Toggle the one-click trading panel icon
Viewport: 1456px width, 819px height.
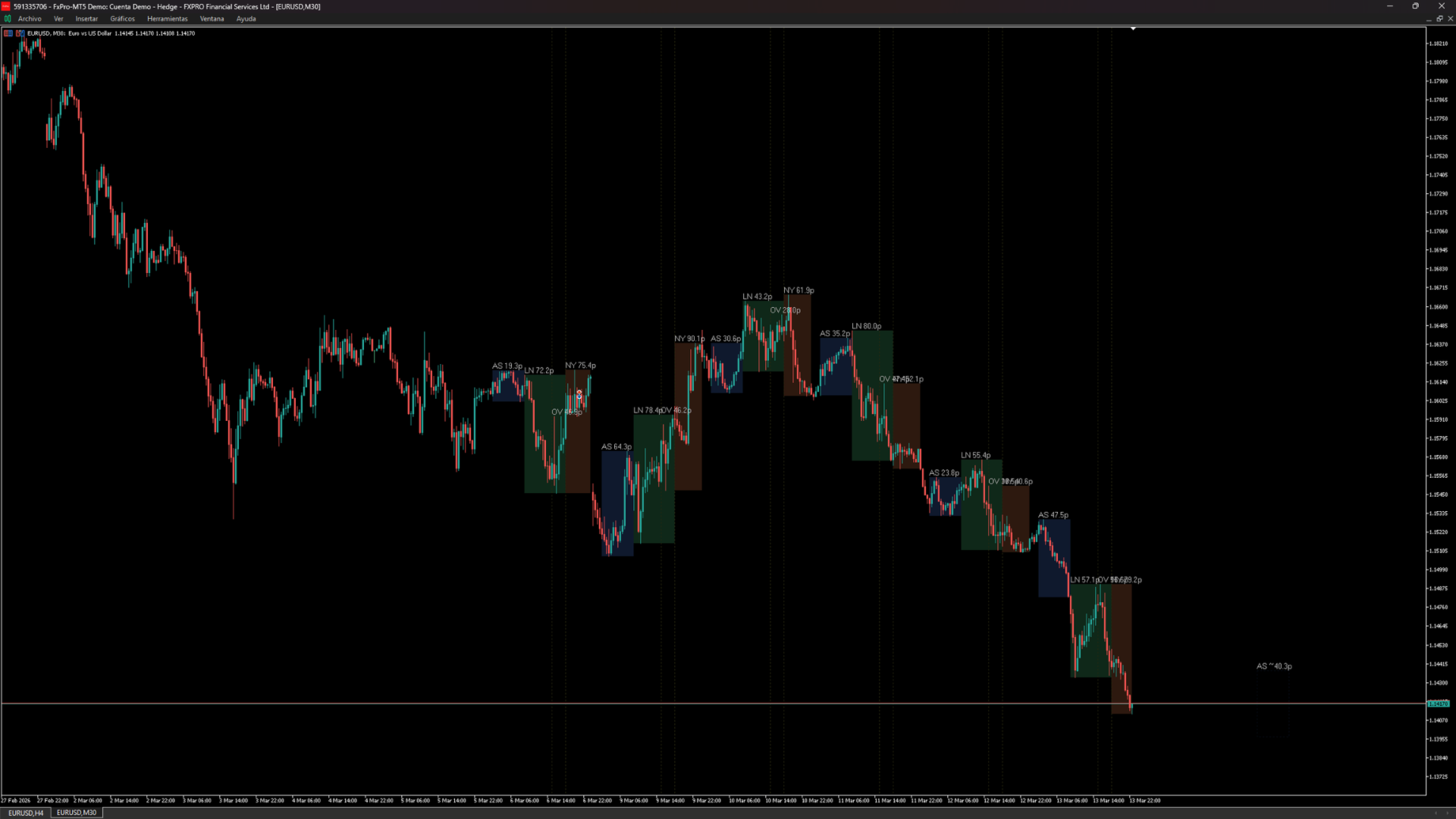pos(8,33)
